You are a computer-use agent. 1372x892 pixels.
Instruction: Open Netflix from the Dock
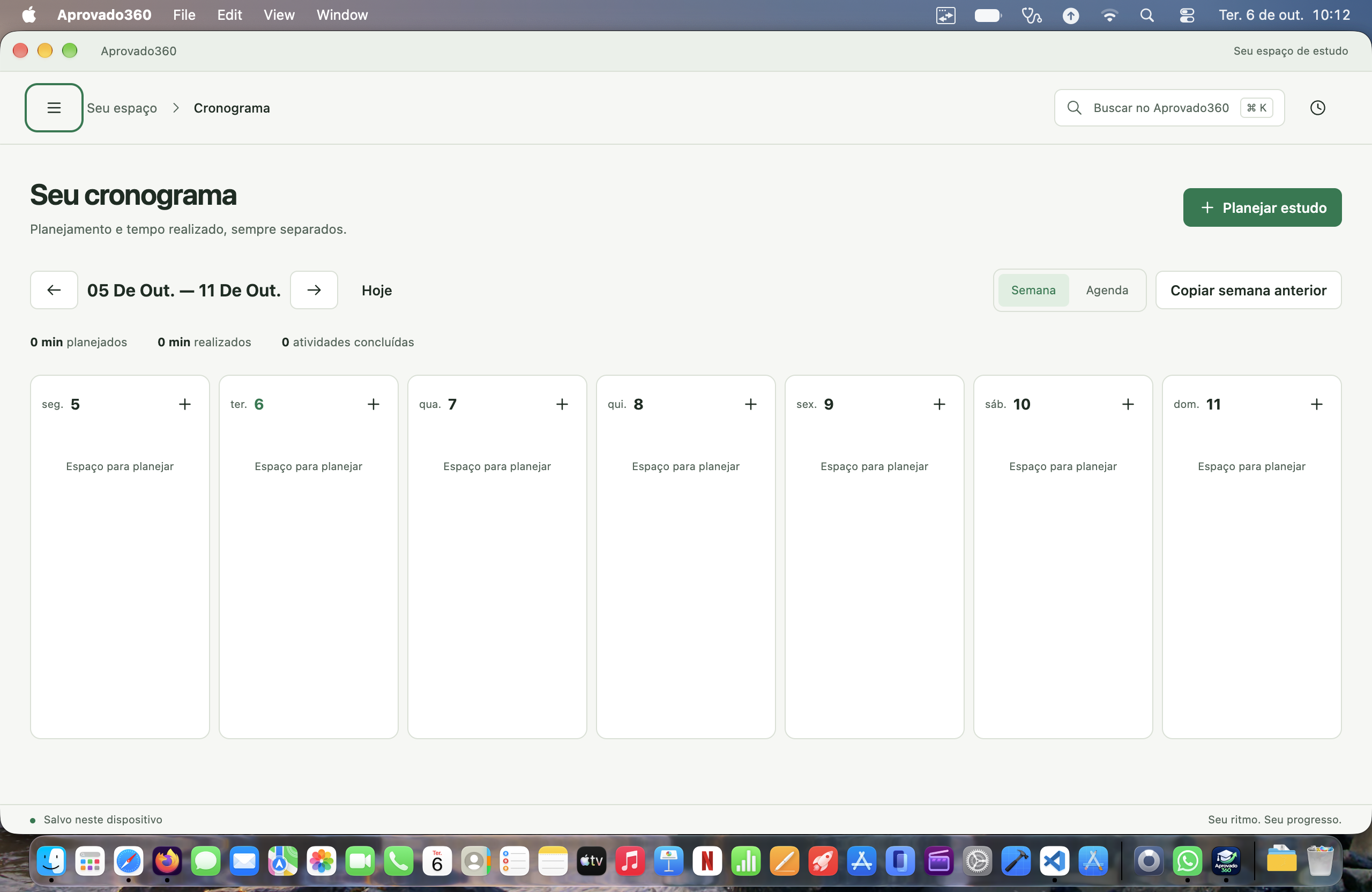click(707, 861)
